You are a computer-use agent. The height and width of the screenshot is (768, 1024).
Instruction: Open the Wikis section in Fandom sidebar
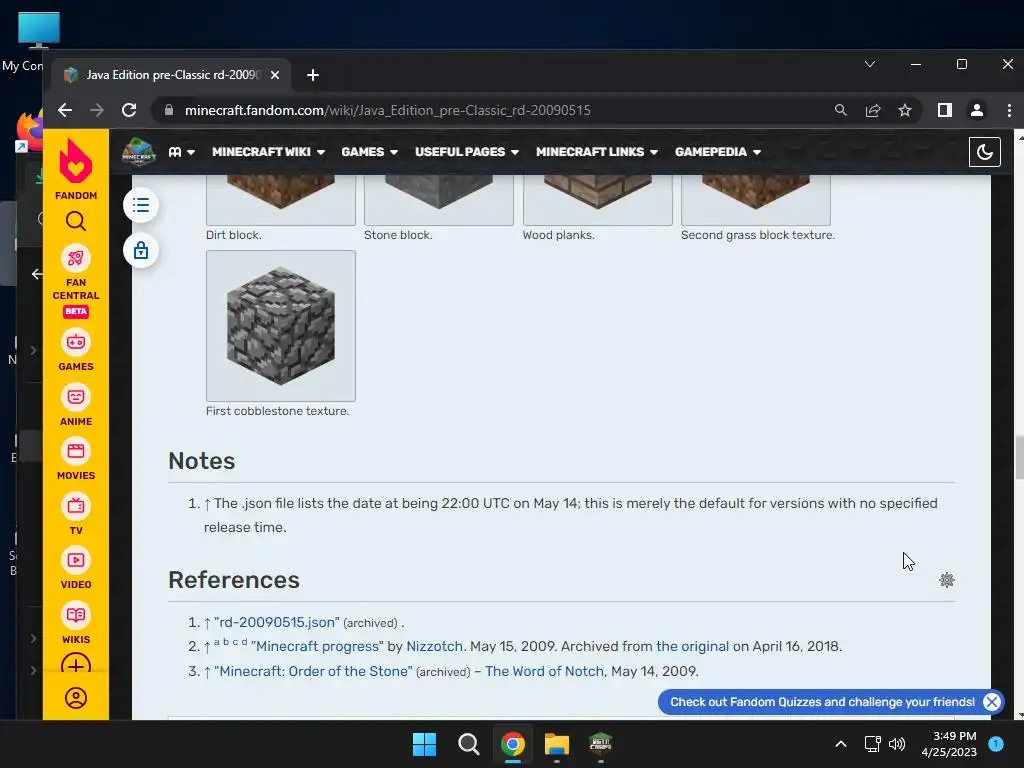click(x=76, y=623)
